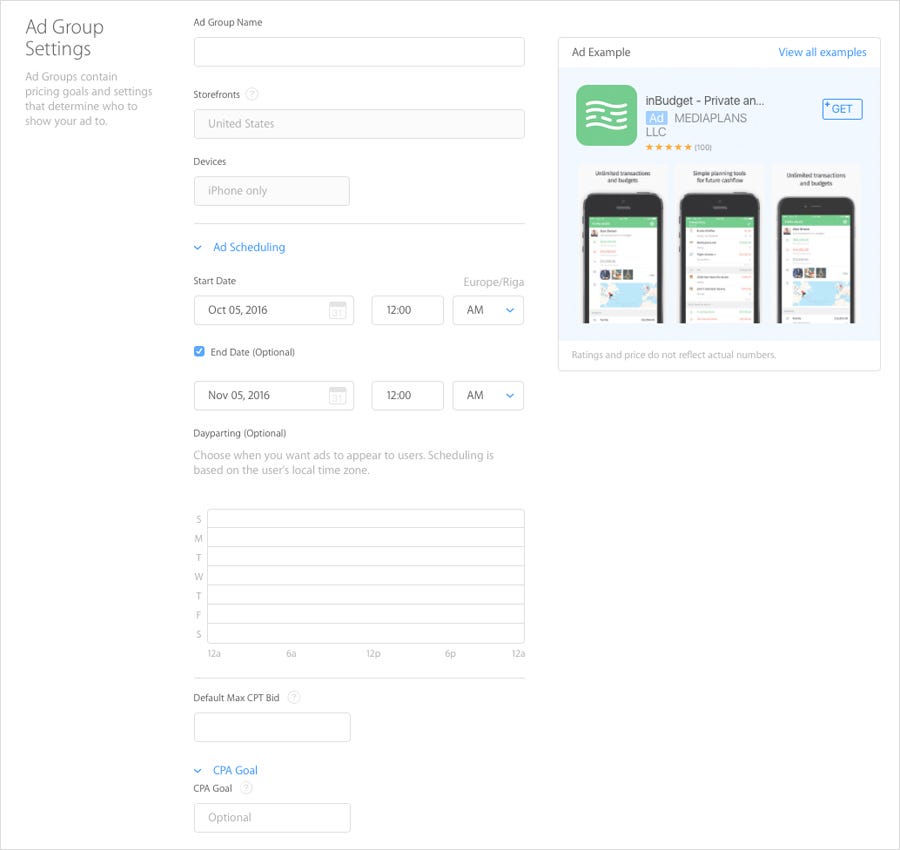Click the inBudget green app icon
The width and height of the screenshot is (900, 850).
(606, 115)
